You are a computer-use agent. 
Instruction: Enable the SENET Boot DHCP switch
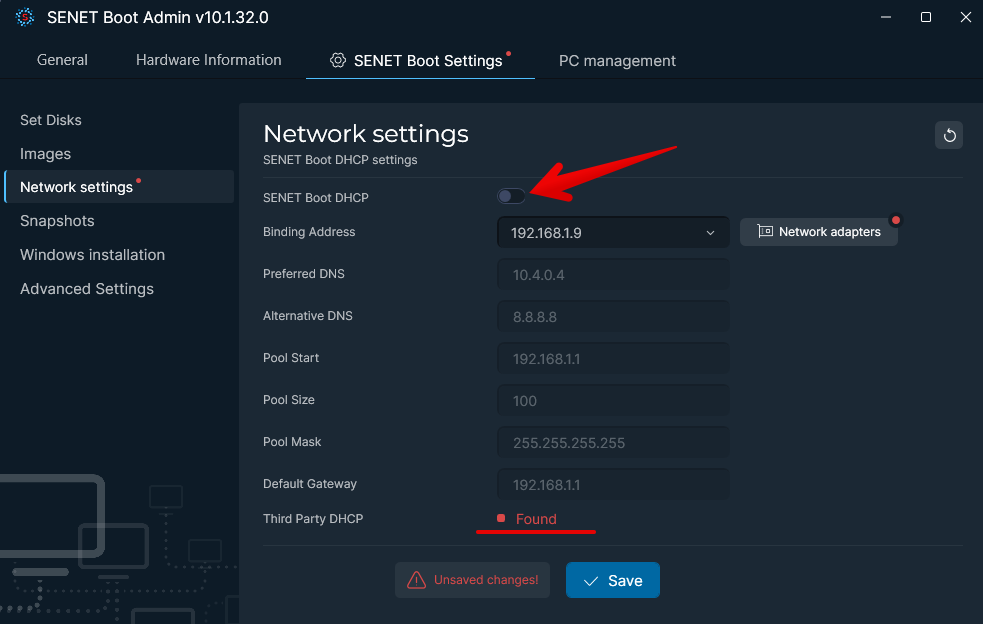coord(511,196)
